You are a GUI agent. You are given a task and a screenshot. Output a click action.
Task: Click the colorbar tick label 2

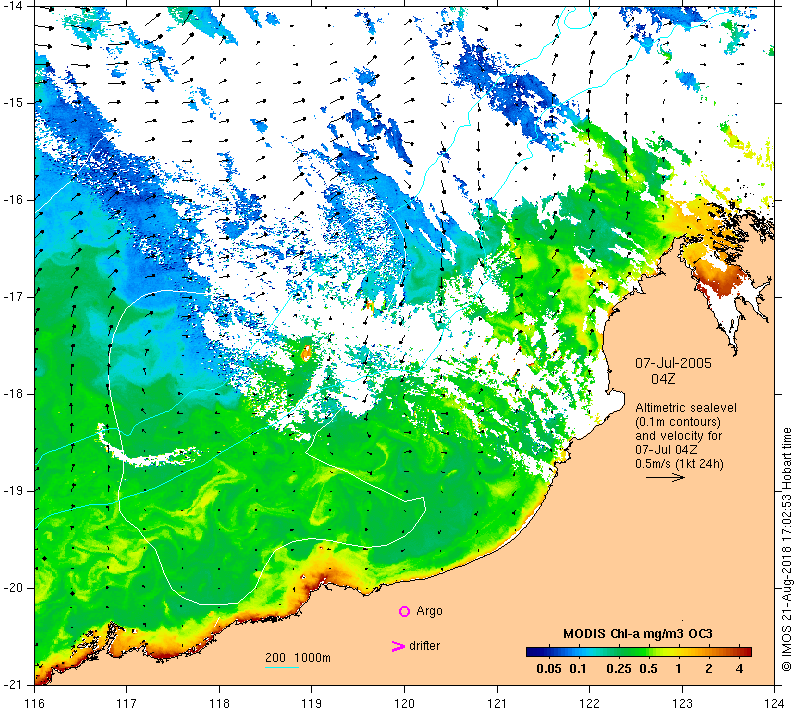pyautogui.click(x=709, y=669)
